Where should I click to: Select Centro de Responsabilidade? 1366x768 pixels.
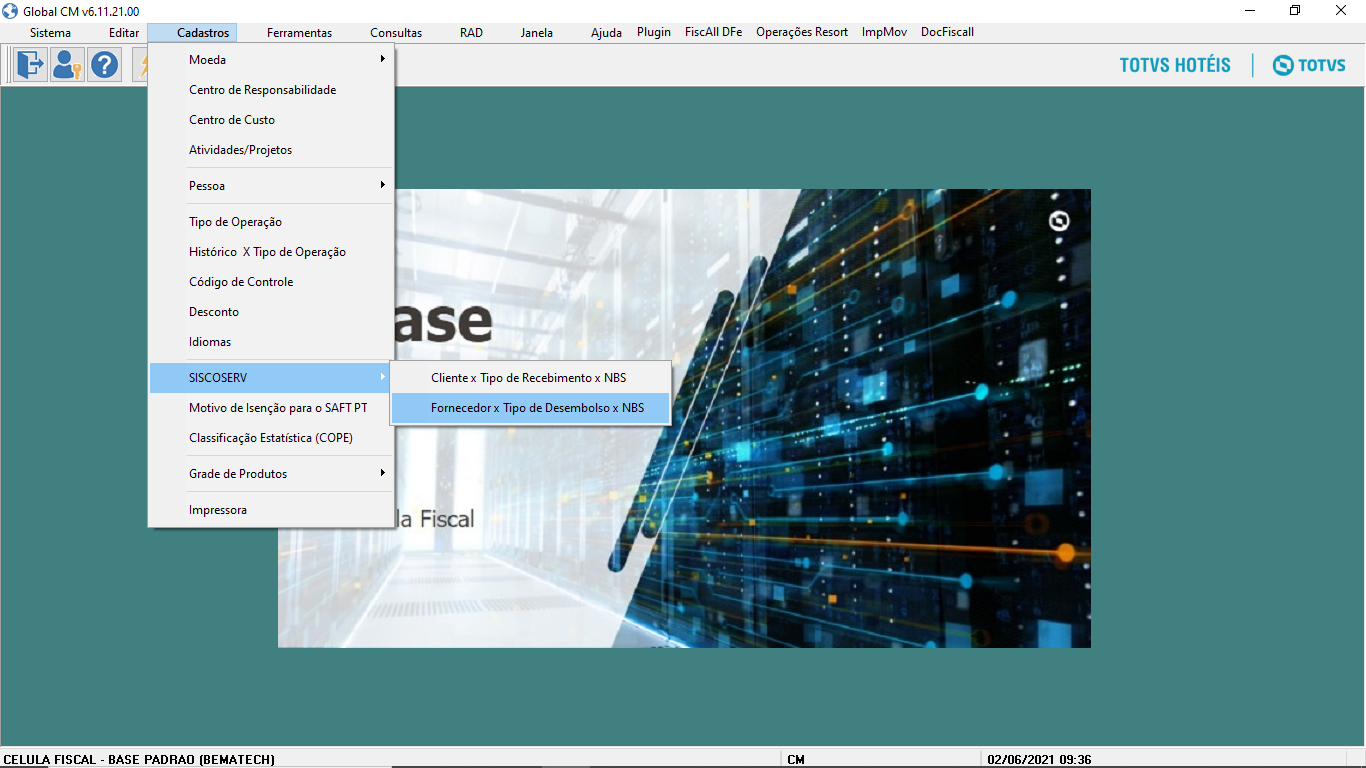(x=271, y=90)
